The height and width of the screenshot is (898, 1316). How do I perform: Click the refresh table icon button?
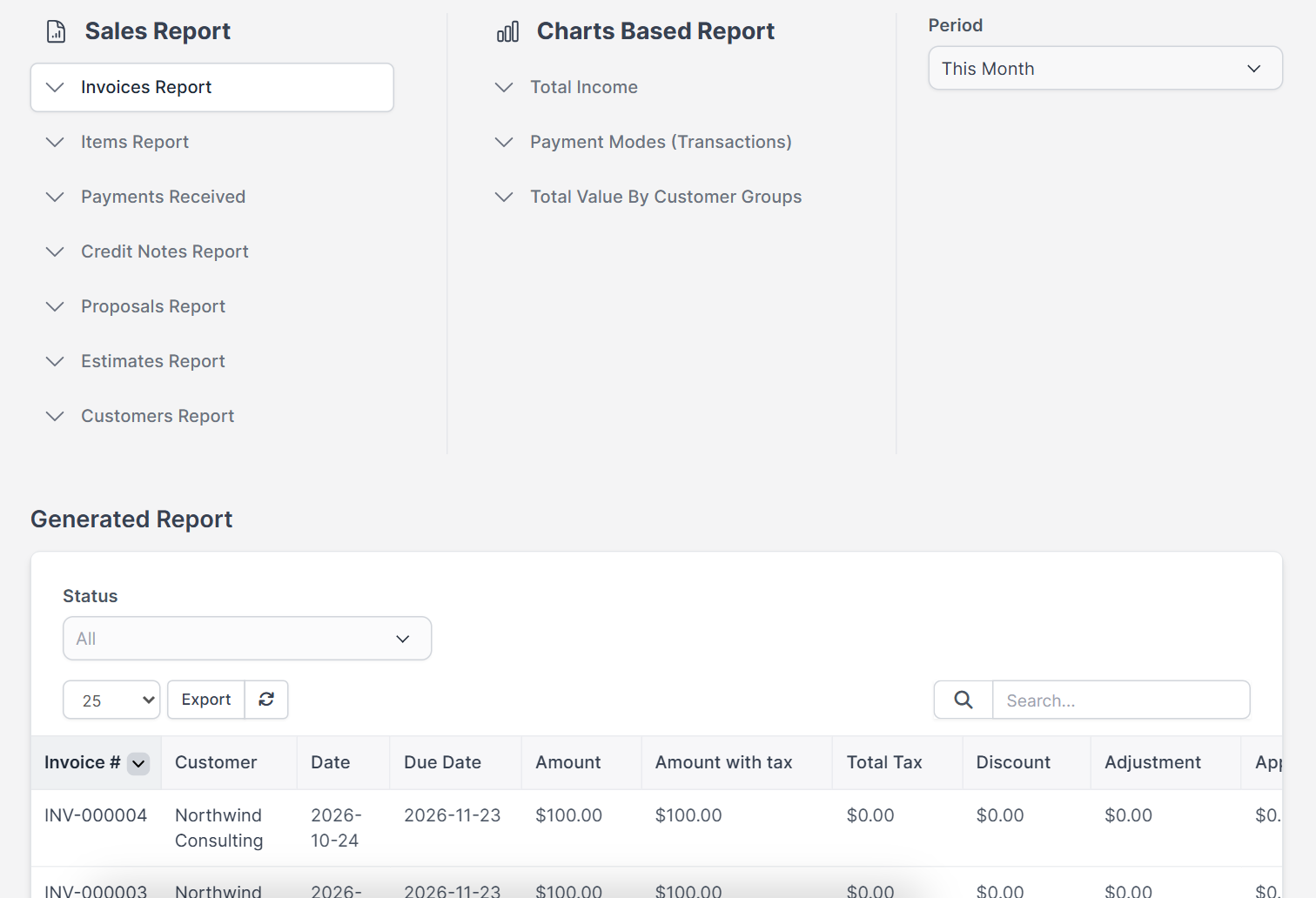[x=266, y=700]
